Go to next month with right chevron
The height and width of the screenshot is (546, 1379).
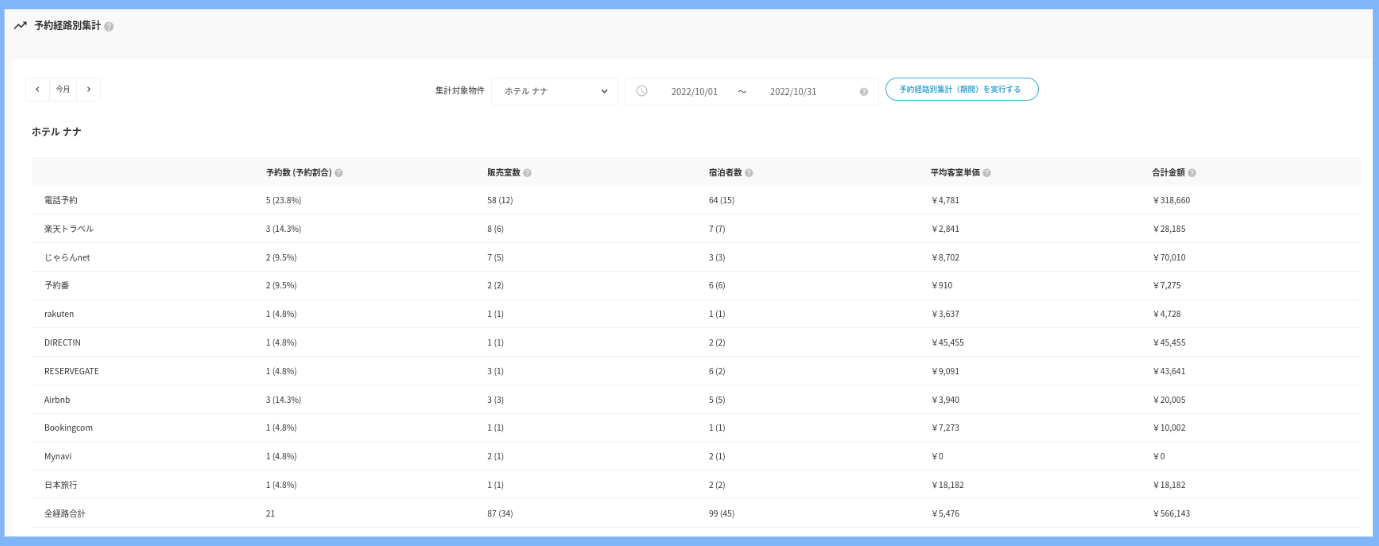click(x=89, y=90)
